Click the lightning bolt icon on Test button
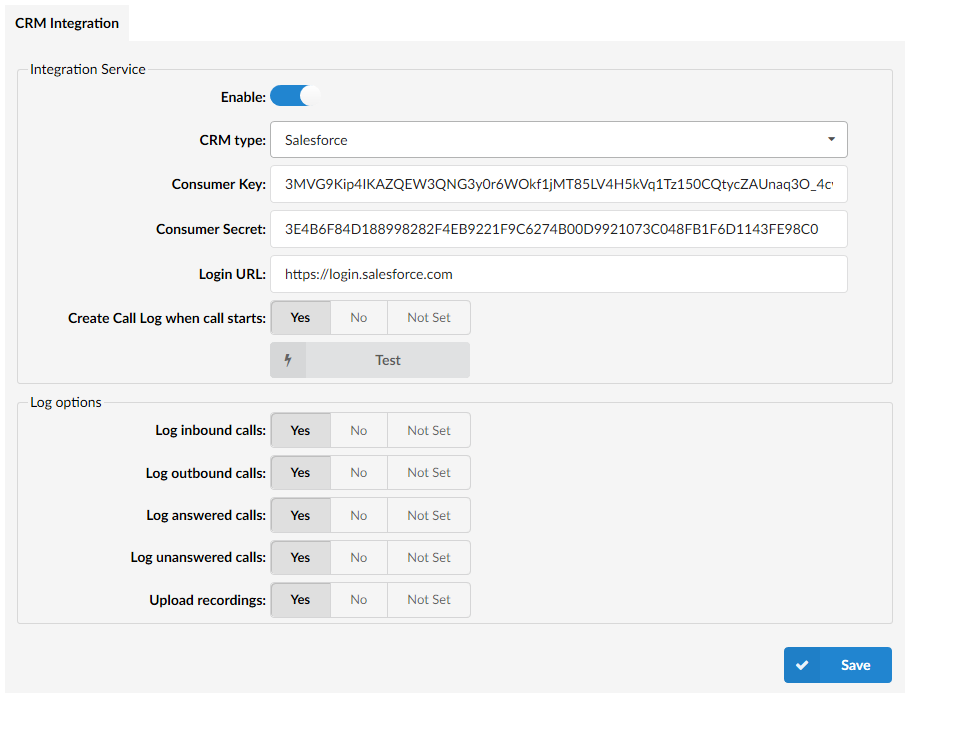This screenshot has height=729, width=954. tap(289, 360)
